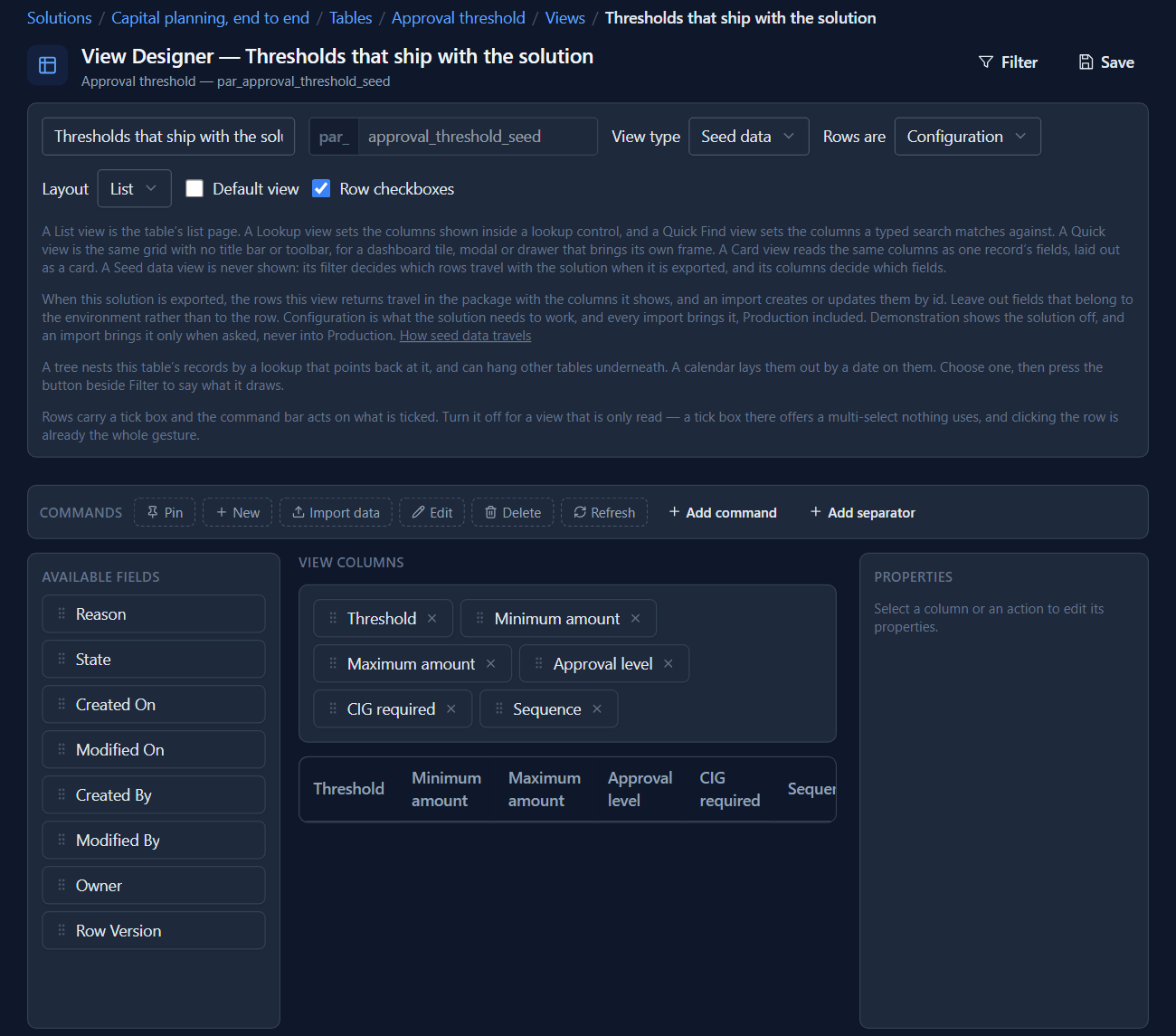
Task: Go to Solutions in the breadcrumb
Action: point(60,18)
